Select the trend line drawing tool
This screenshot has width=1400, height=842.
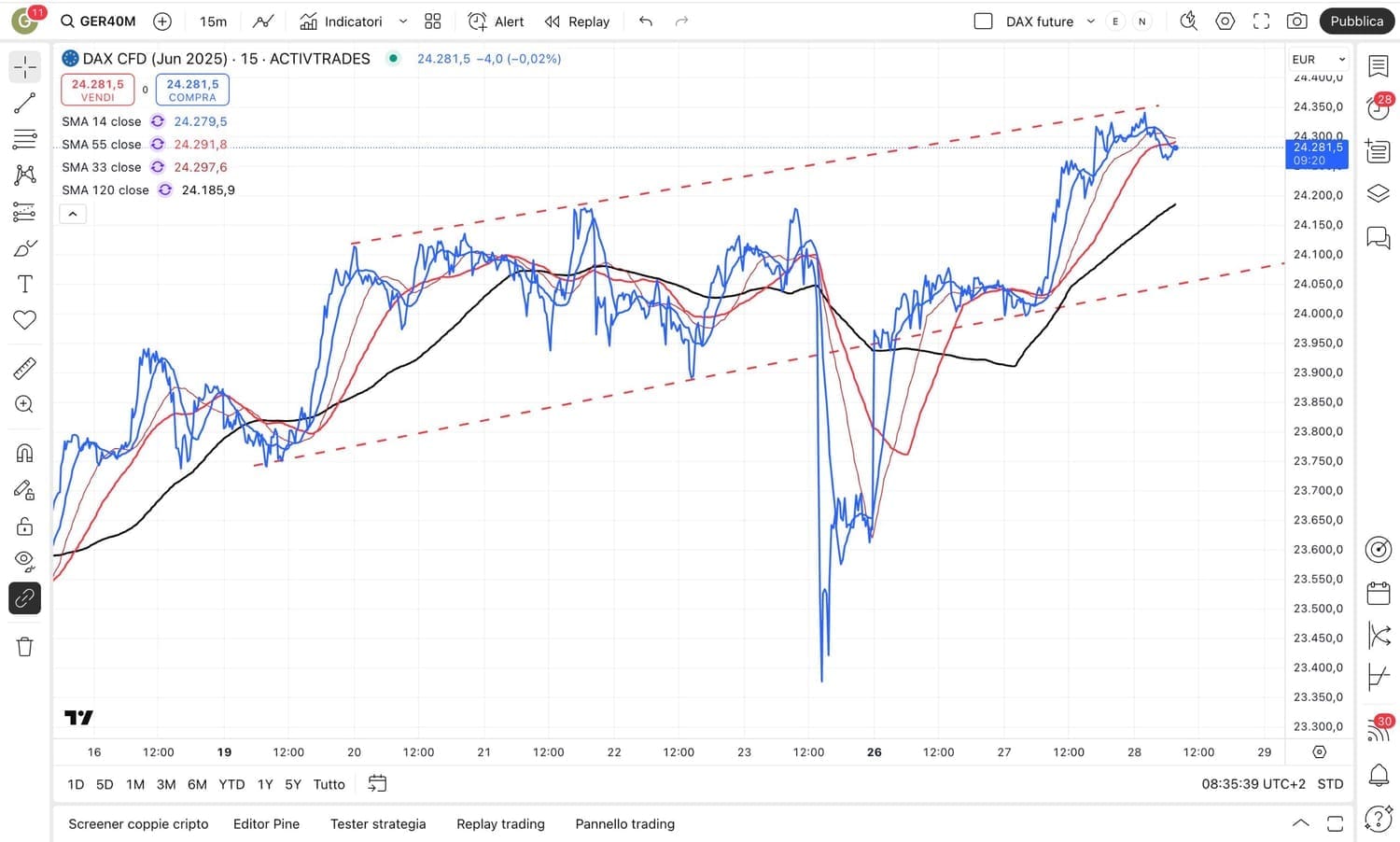[25, 103]
